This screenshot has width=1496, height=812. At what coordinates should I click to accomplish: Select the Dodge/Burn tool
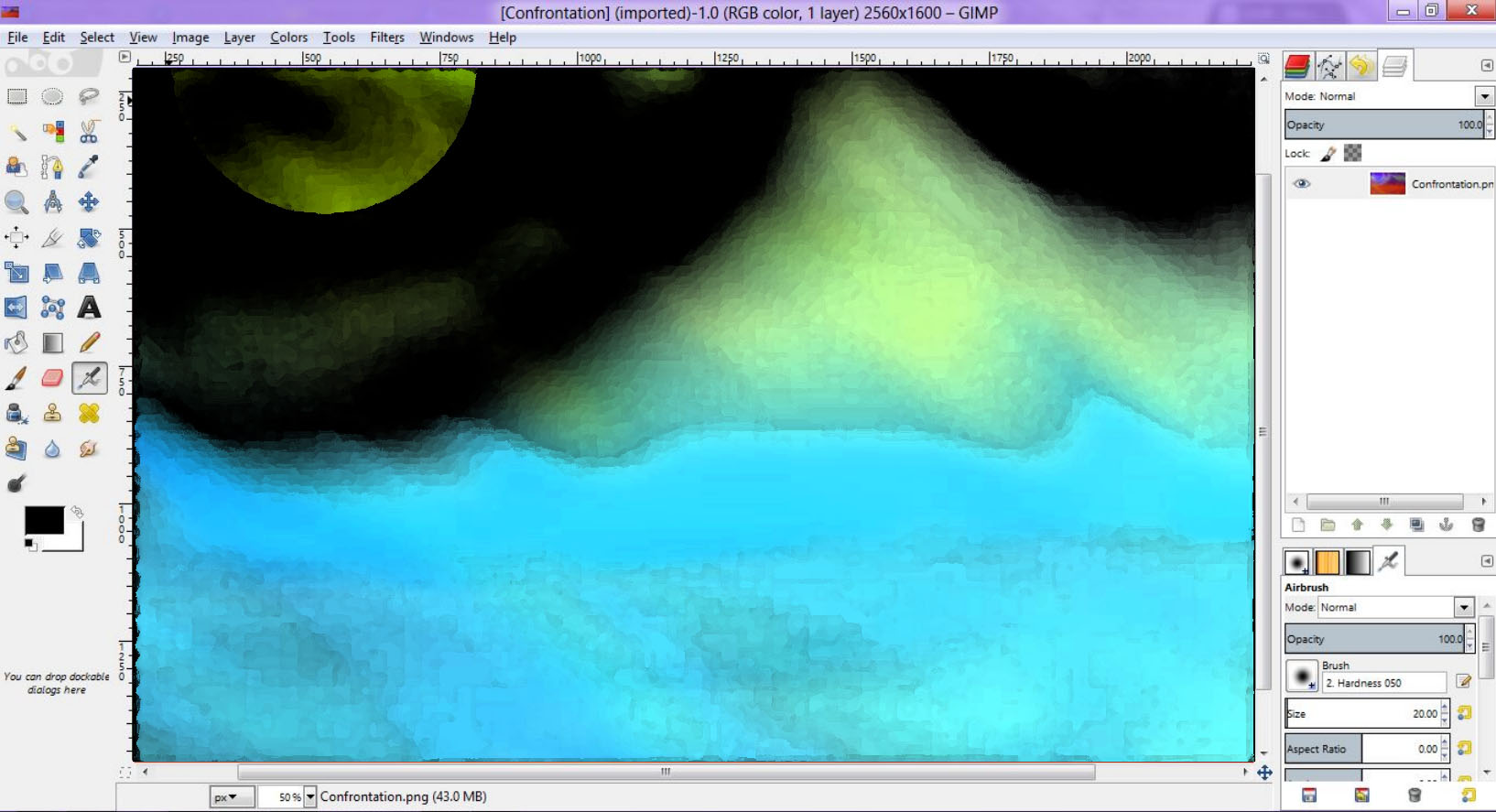tap(16, 483)
